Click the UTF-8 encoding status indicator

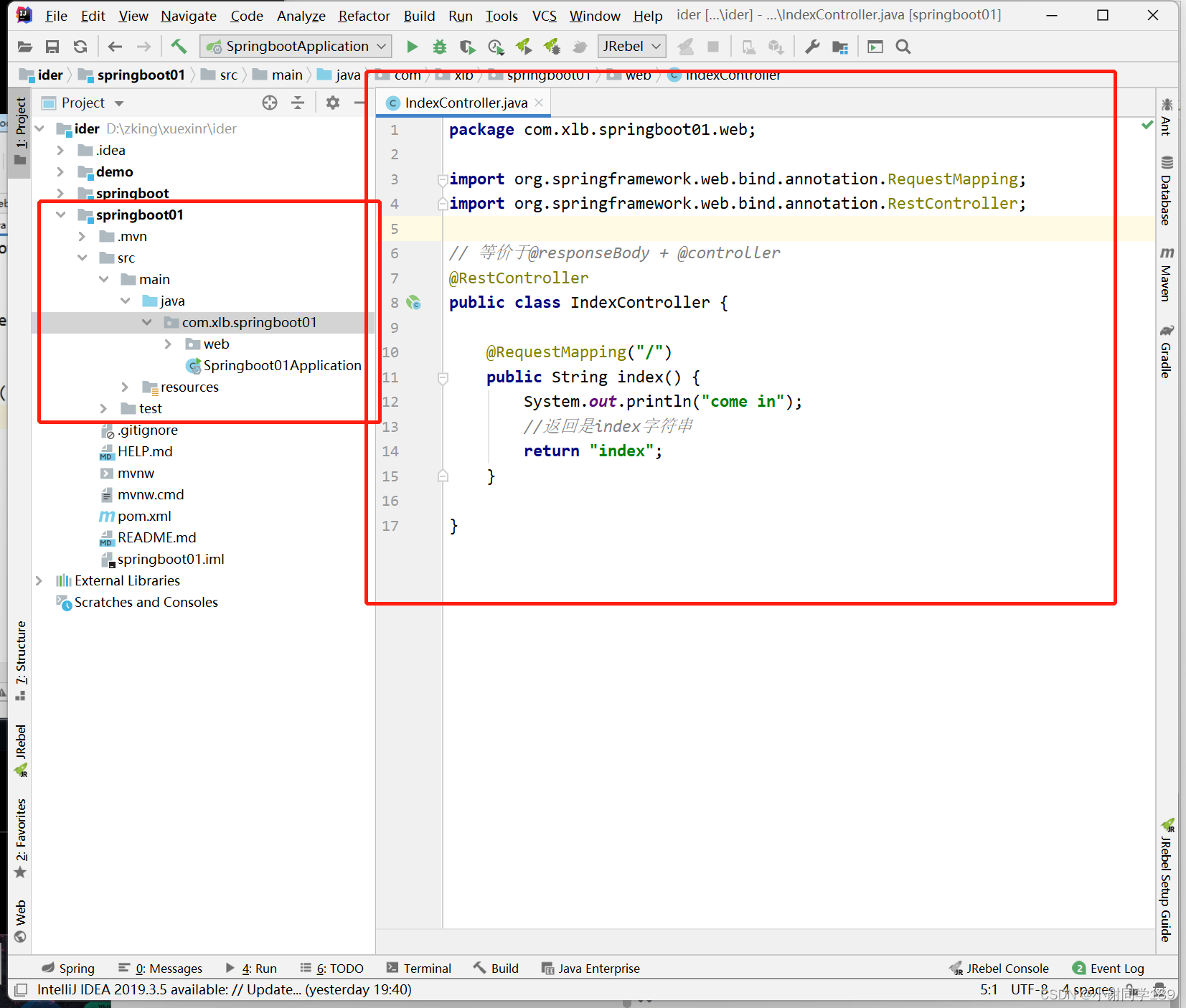1029,990
